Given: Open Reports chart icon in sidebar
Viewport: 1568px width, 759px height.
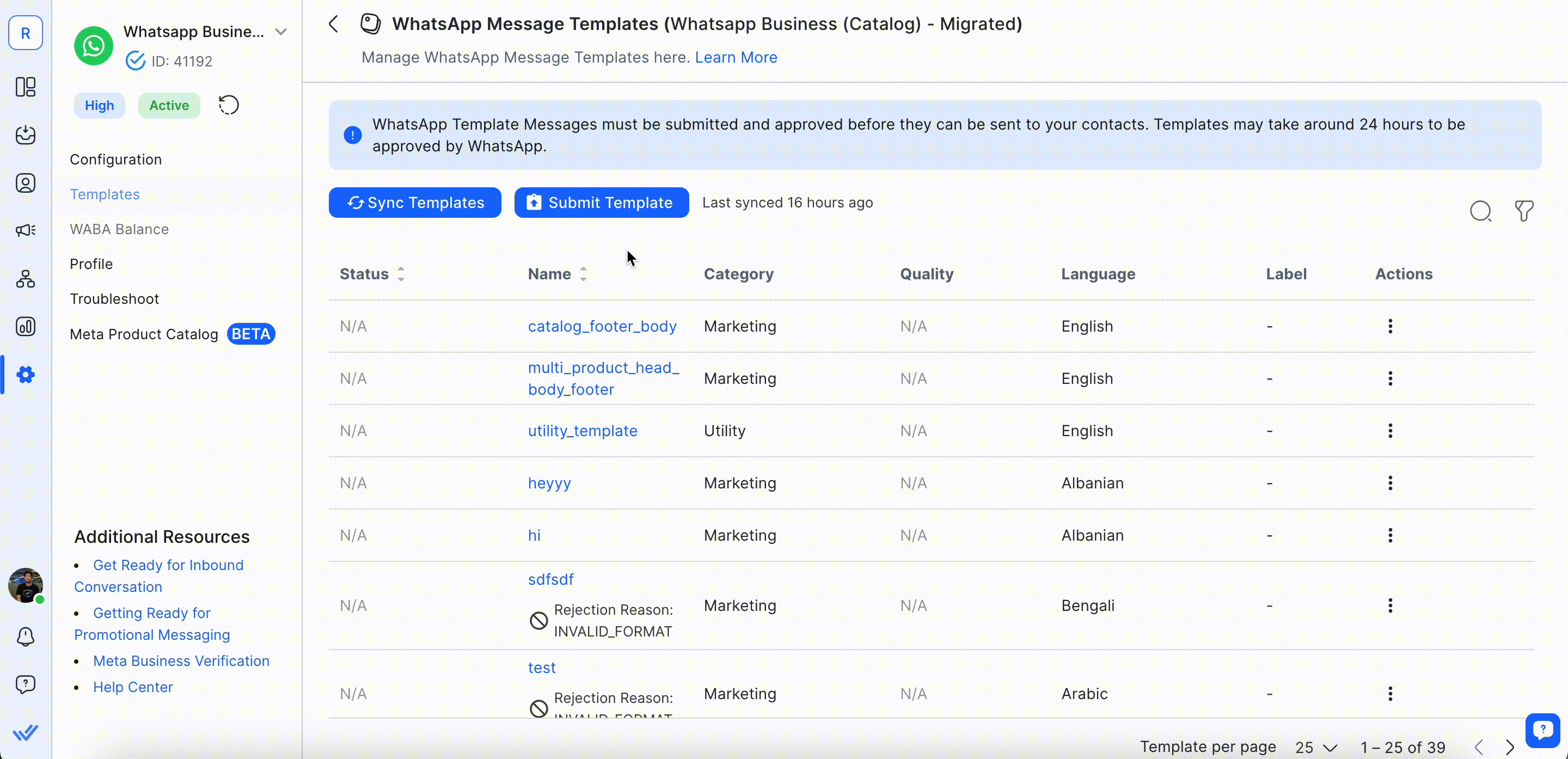Looking at the screenshot, I should point(26,326).
